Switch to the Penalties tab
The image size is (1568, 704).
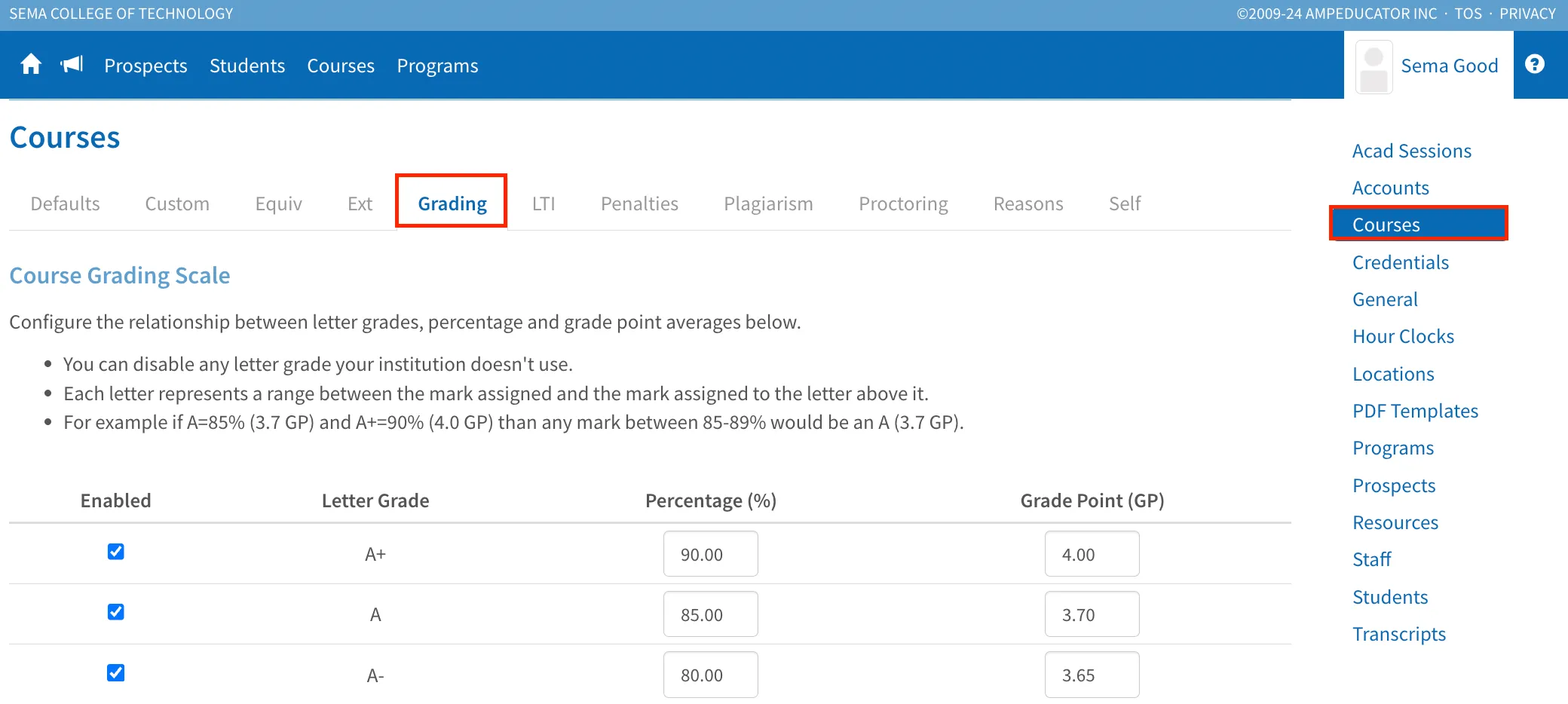[x=639, y=204]
